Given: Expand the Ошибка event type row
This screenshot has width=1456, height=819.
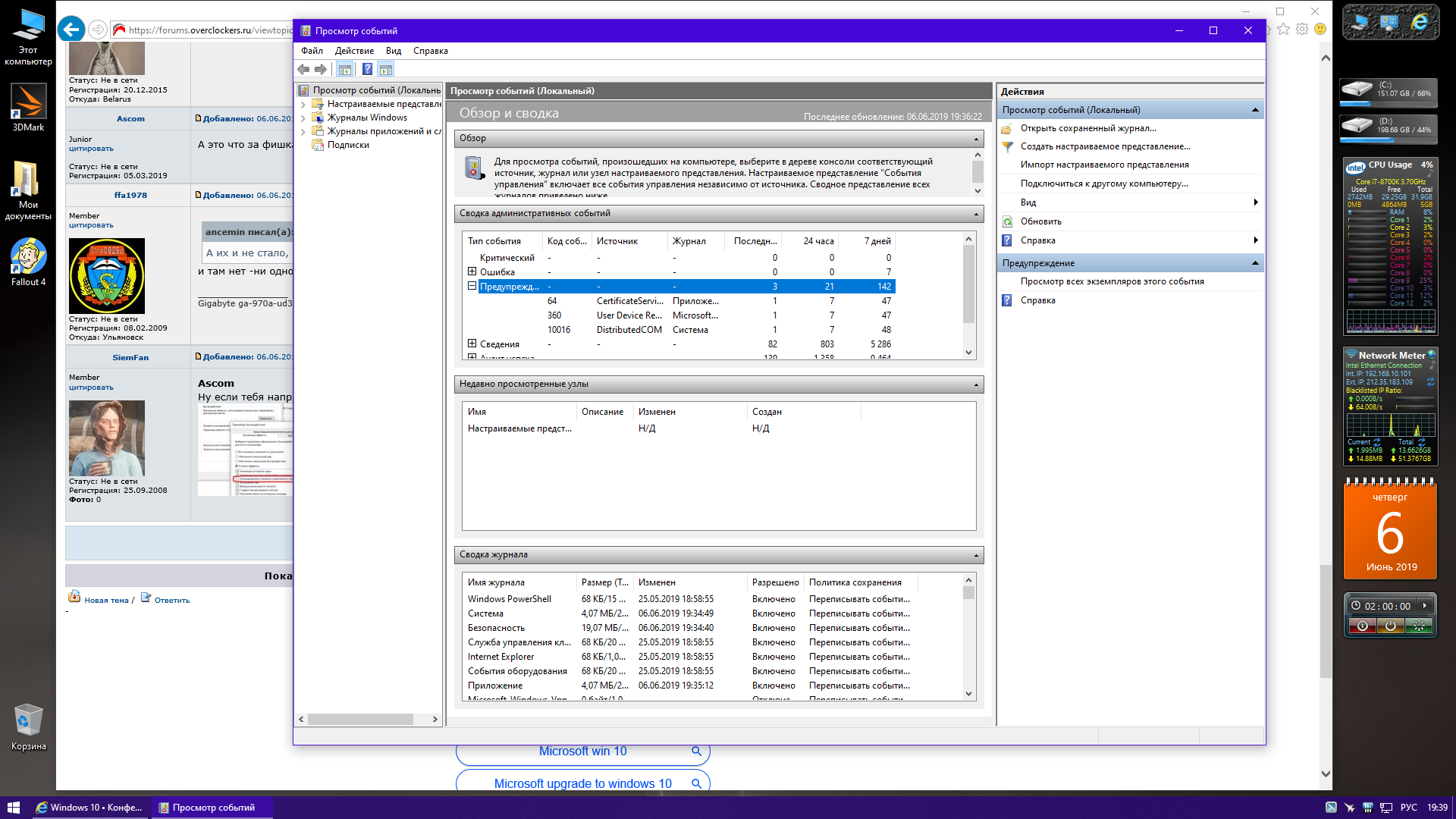Looking at the screenshot, I should pyautogui.click(x=472, y=271).
